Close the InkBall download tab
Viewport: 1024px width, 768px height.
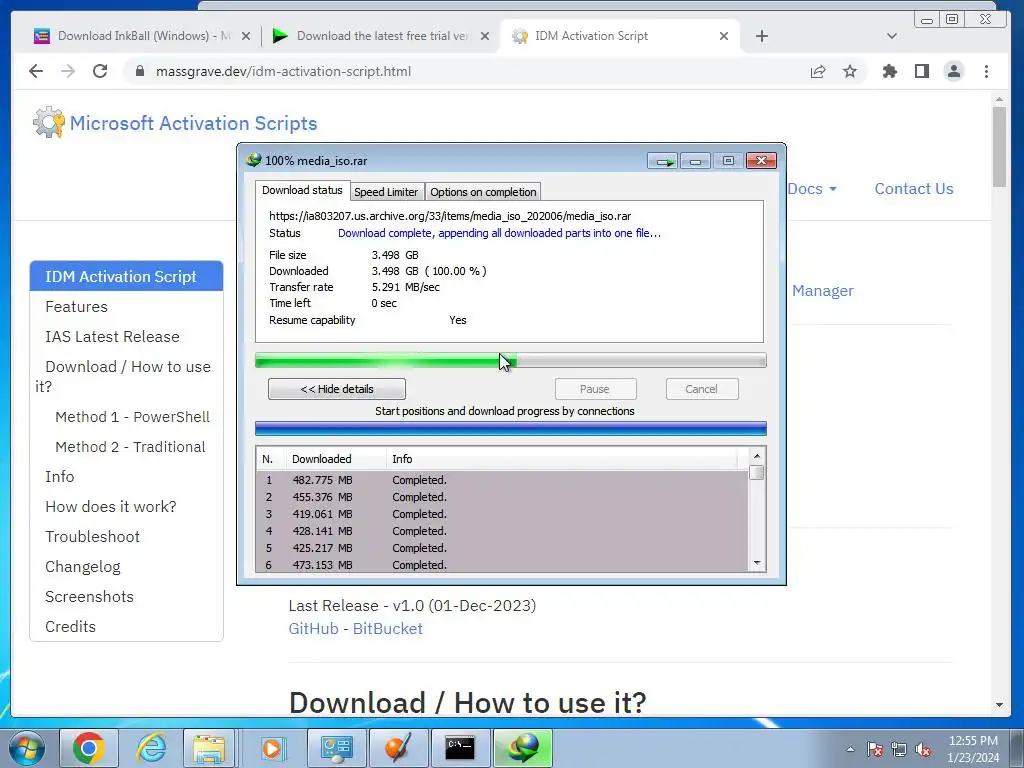tap(246, 36)
